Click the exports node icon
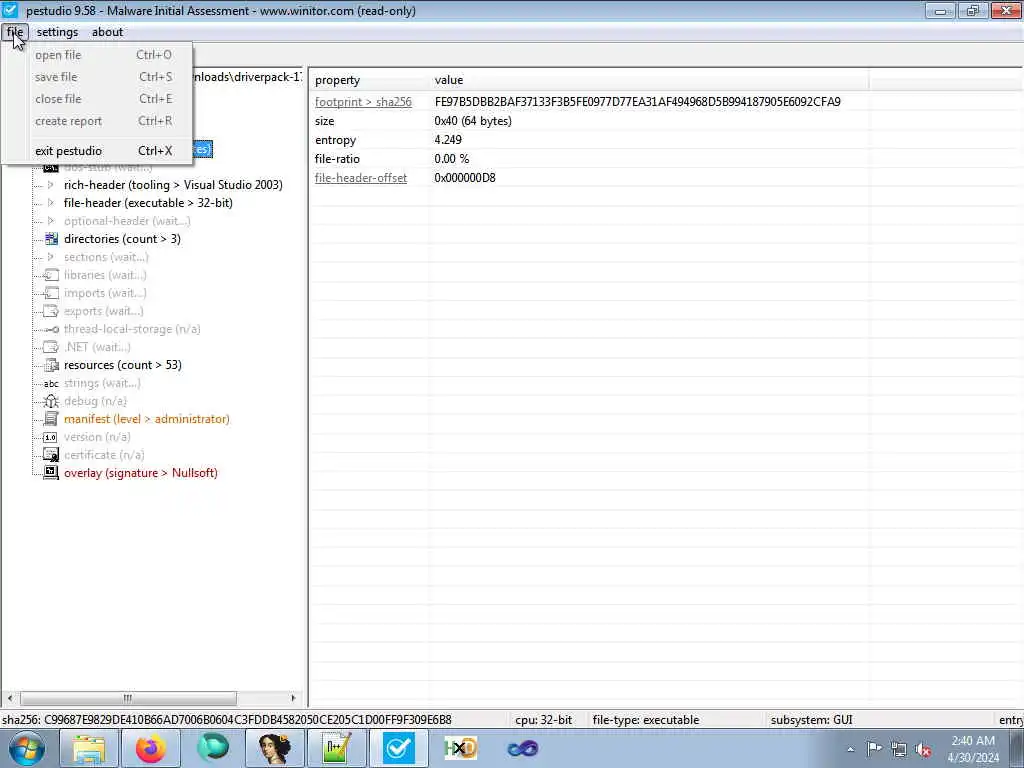1024x768 pixels. [51, 312]
